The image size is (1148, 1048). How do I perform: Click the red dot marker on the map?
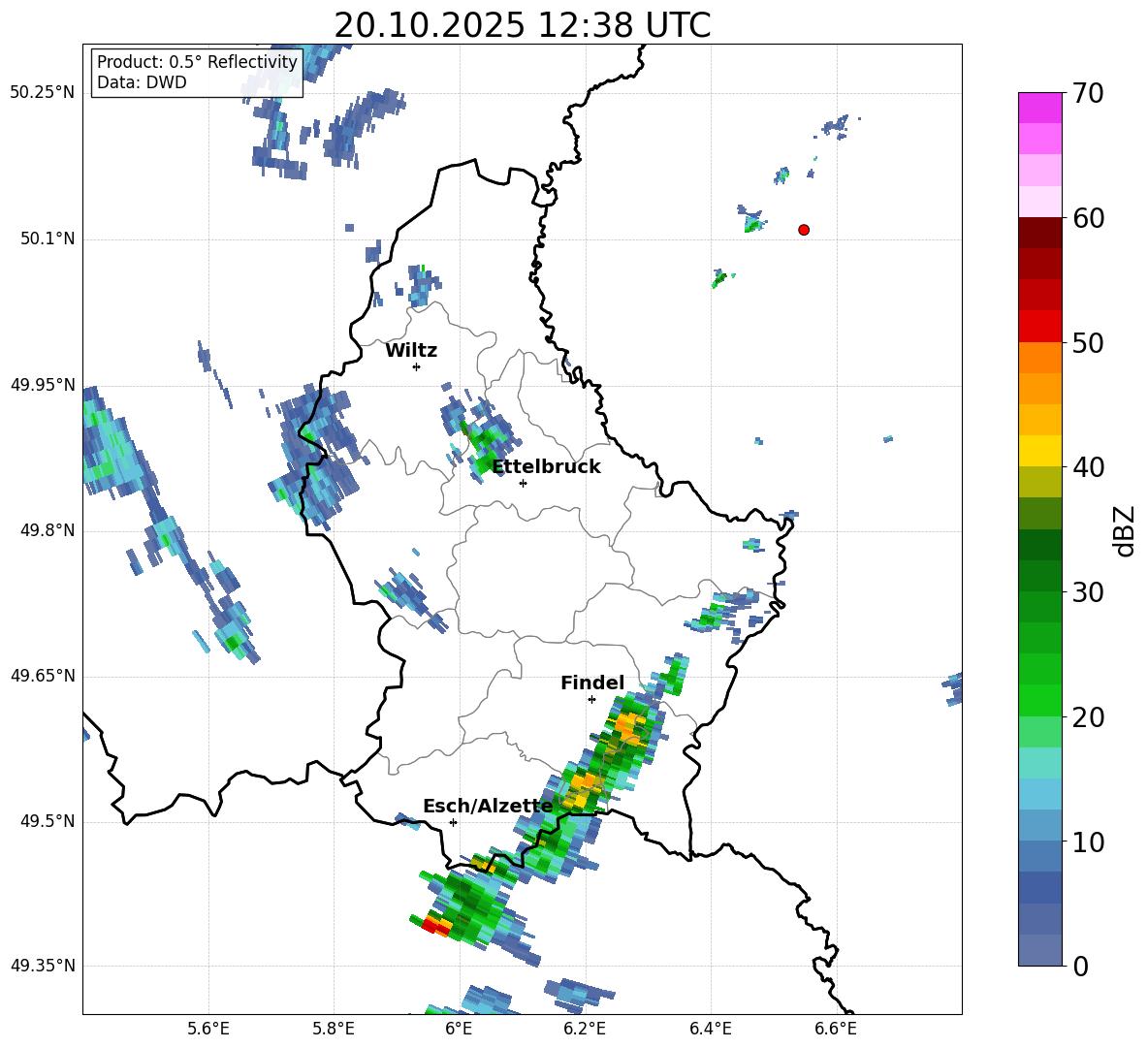804,230
